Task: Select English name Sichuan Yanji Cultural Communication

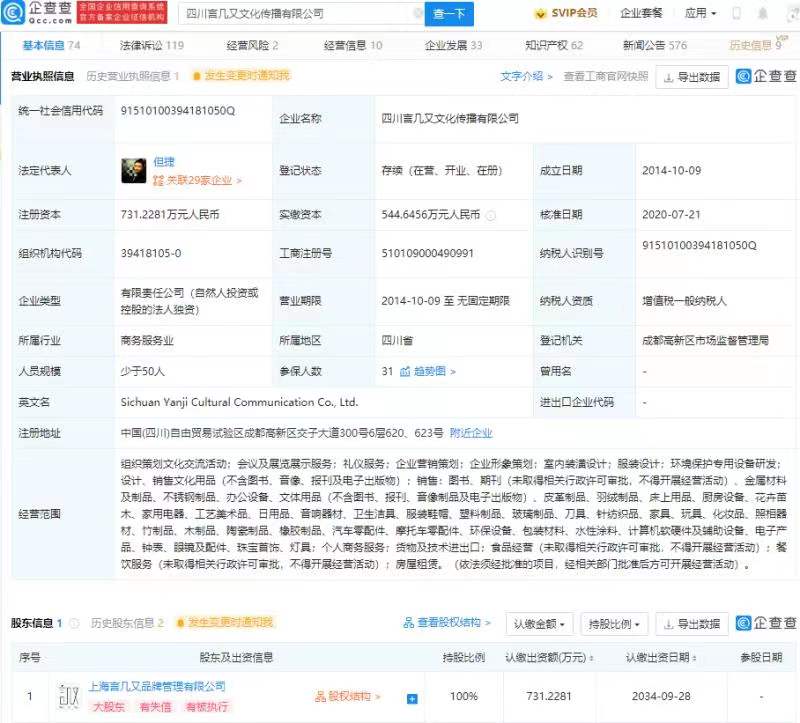Action: coord(239,402)
